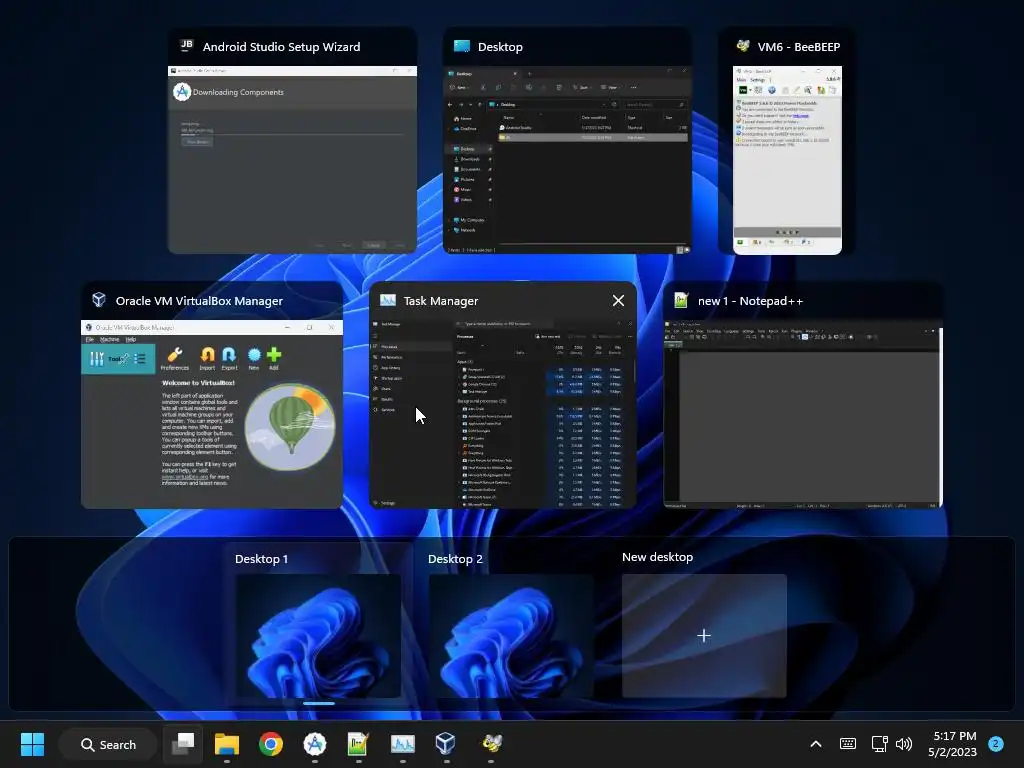Image resolution: width=1024 pixels, height=768 pixels.
Task: Click the taskbar Search box
Action: pos(108,744)
